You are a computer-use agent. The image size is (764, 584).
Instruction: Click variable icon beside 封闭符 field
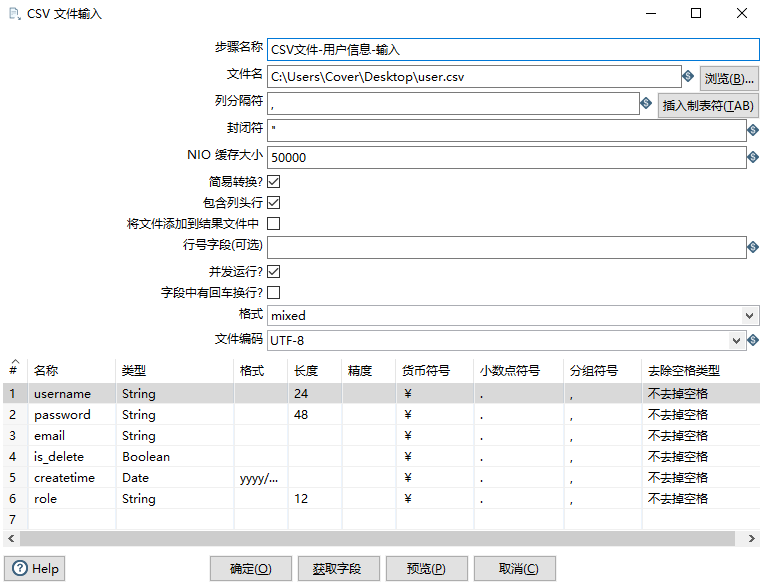pyautogui.click(x=753, y=131)
